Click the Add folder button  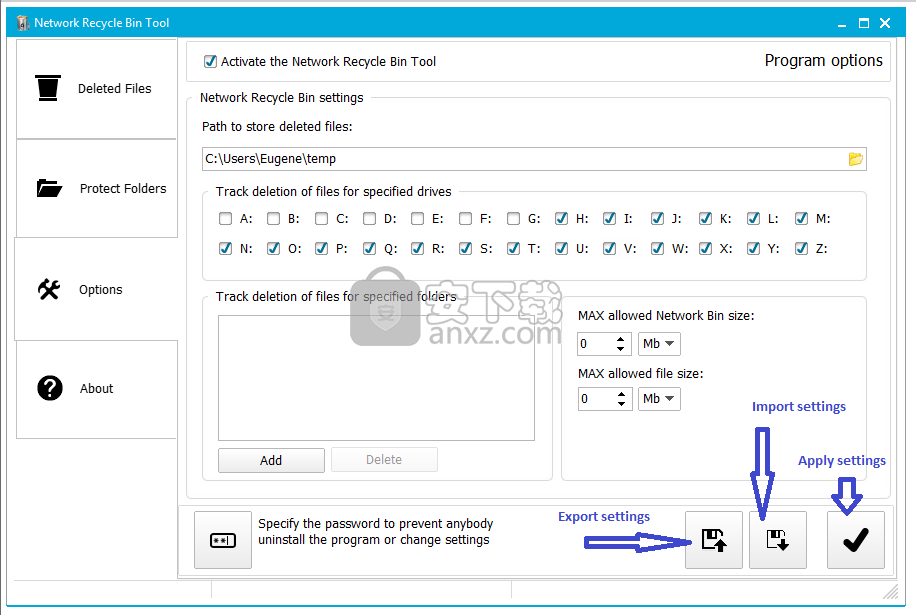point(271,460)
